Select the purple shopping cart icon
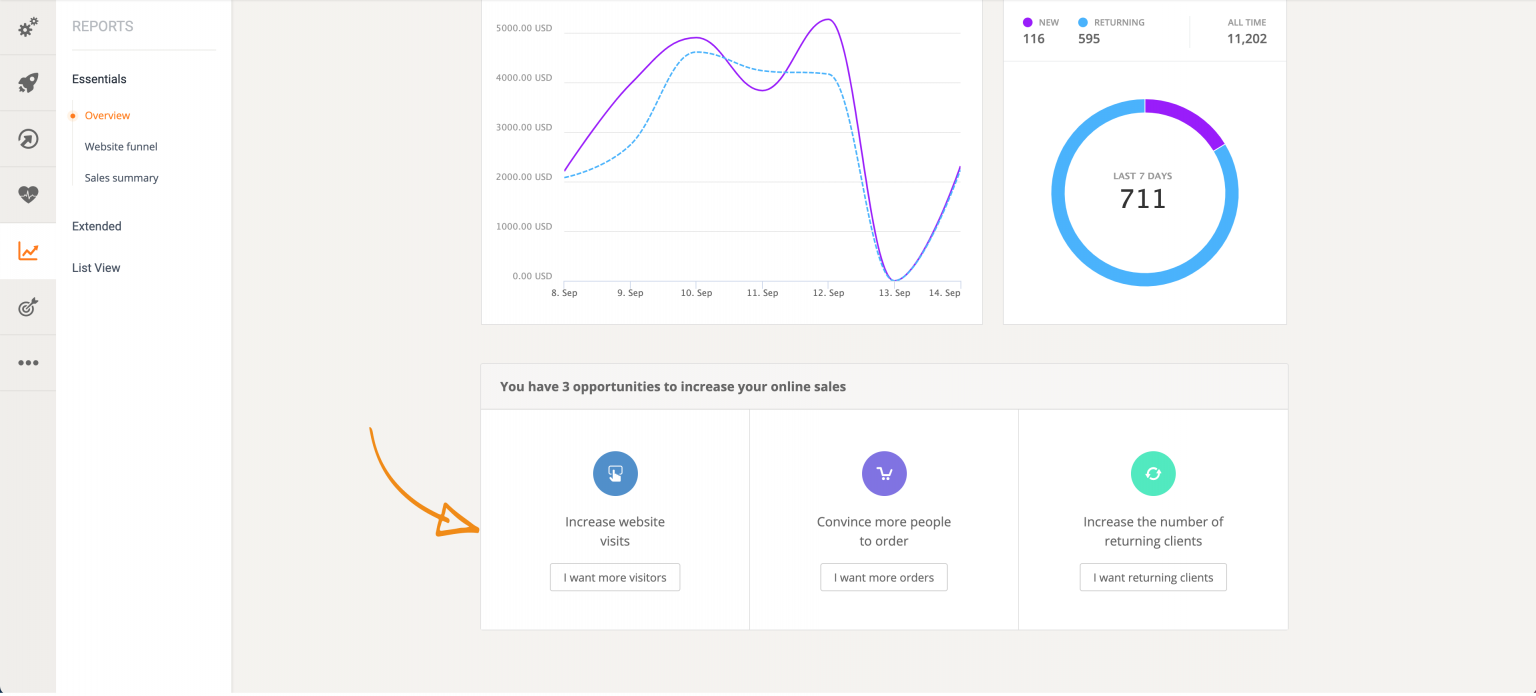The width and height of the screenshot is (1536, 696). [883, 473]
